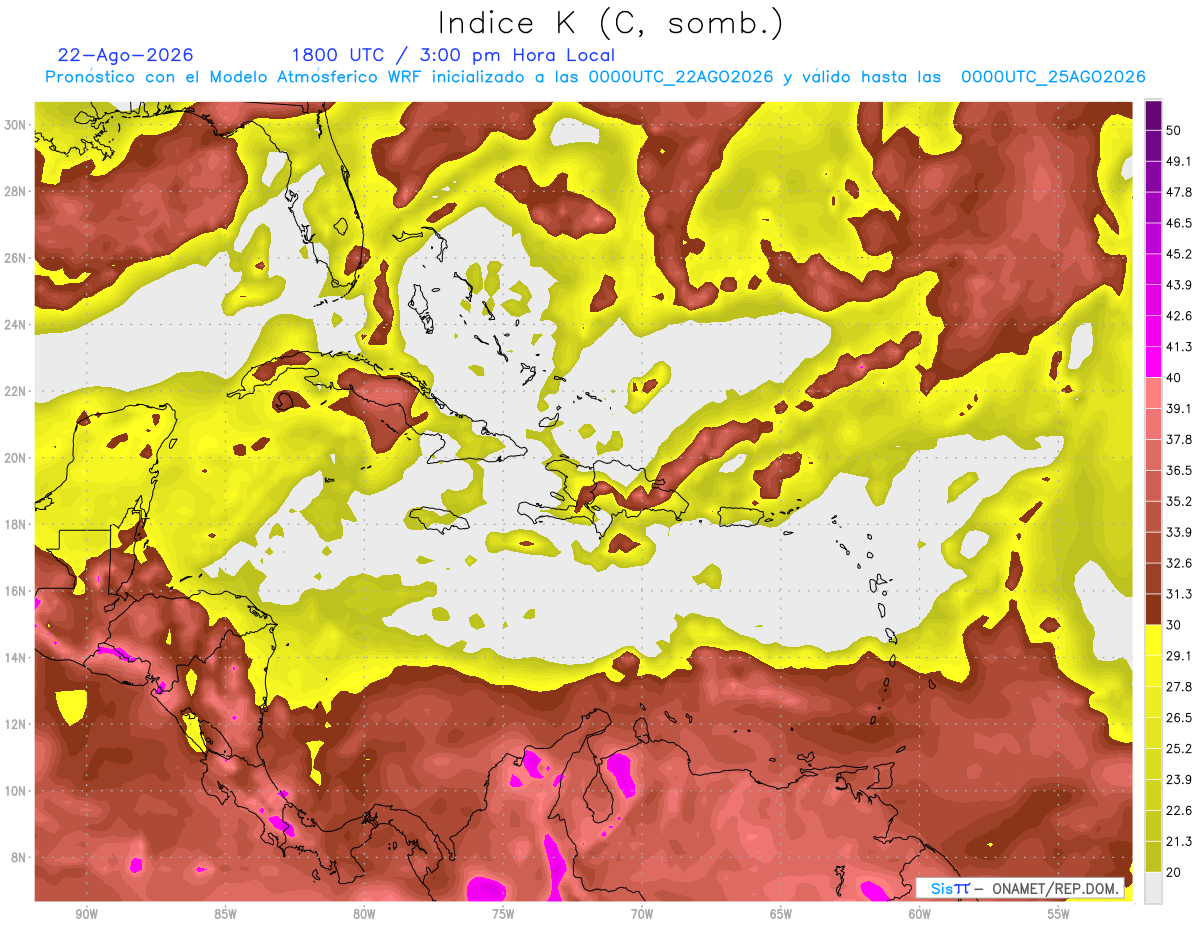This screenshot has height=927, width=1200.
Task: Click the color scale value 39.1
Action: pos(1179,408)
